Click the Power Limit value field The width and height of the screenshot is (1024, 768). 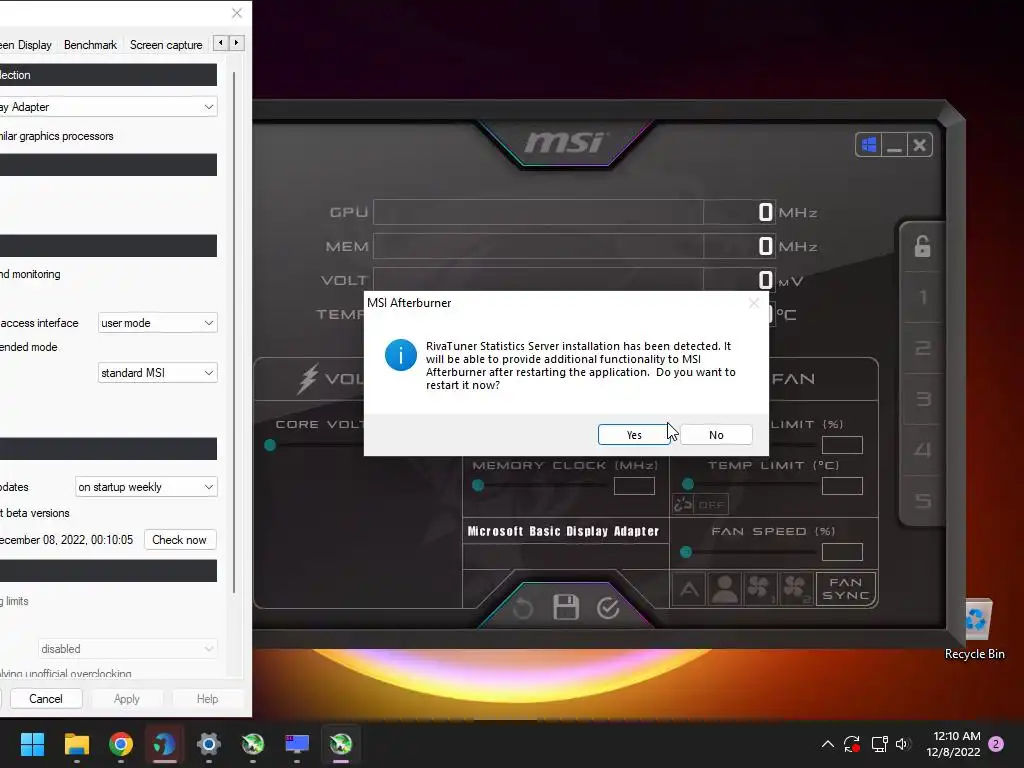(842, 445)
